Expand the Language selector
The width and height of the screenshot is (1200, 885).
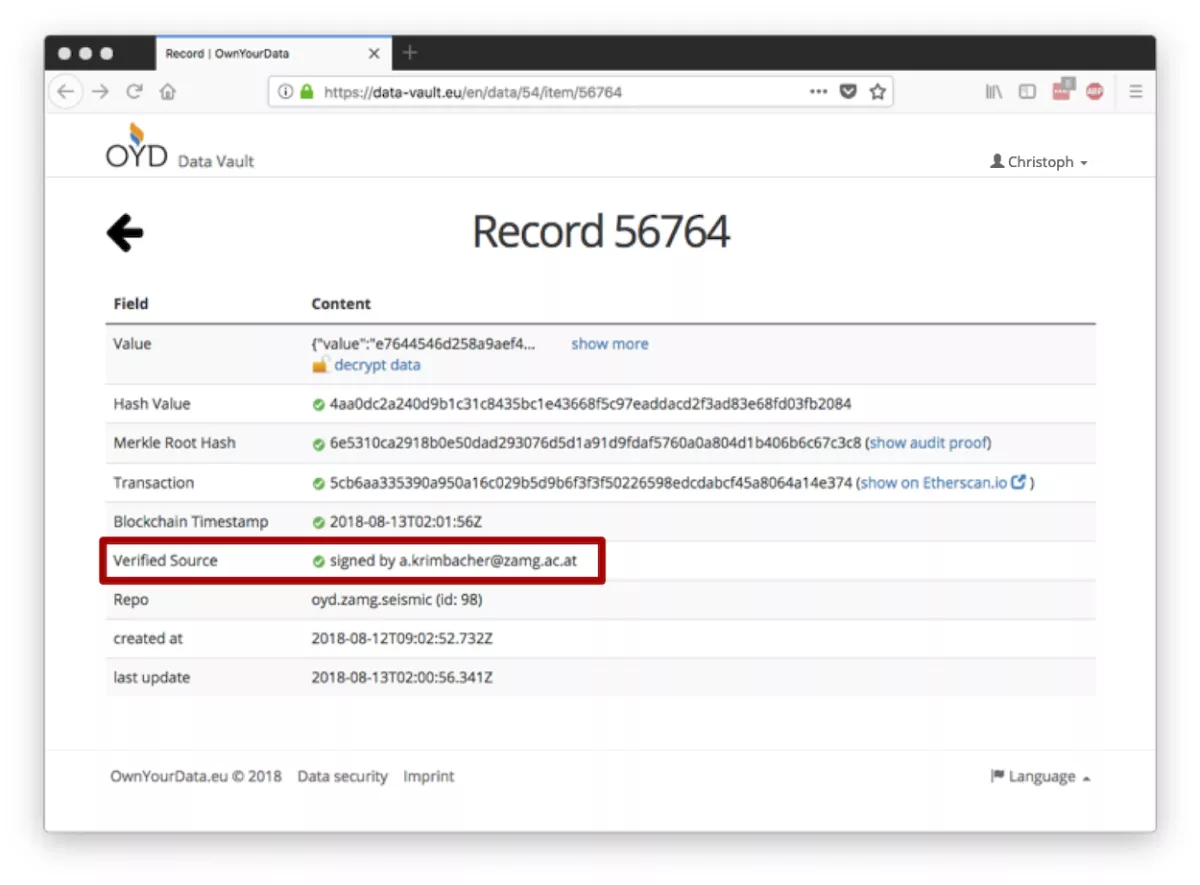tap(1040, 777)
